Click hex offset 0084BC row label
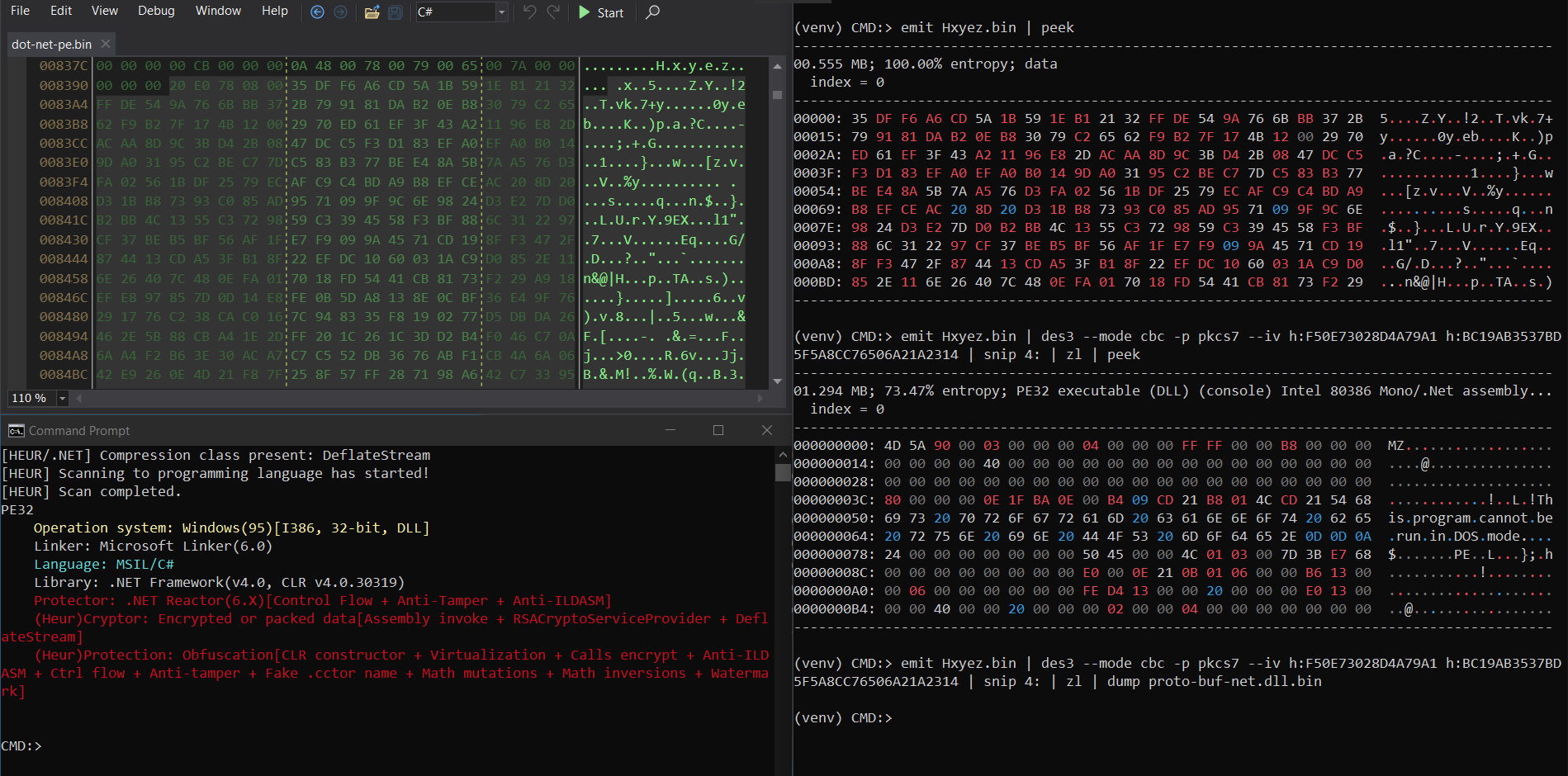Screen dimensions: 1568x776 pos(63,375)
